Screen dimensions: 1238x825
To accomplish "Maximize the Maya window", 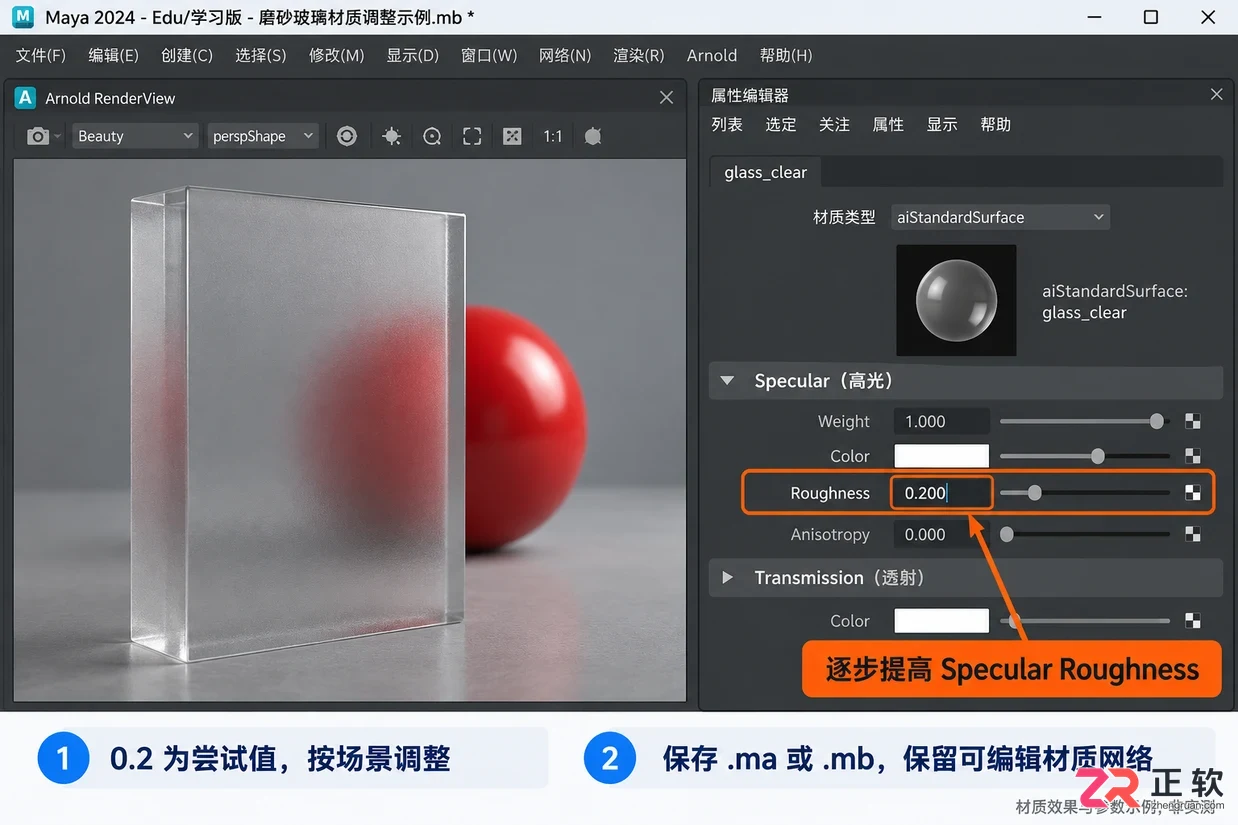I will 1151,17.
